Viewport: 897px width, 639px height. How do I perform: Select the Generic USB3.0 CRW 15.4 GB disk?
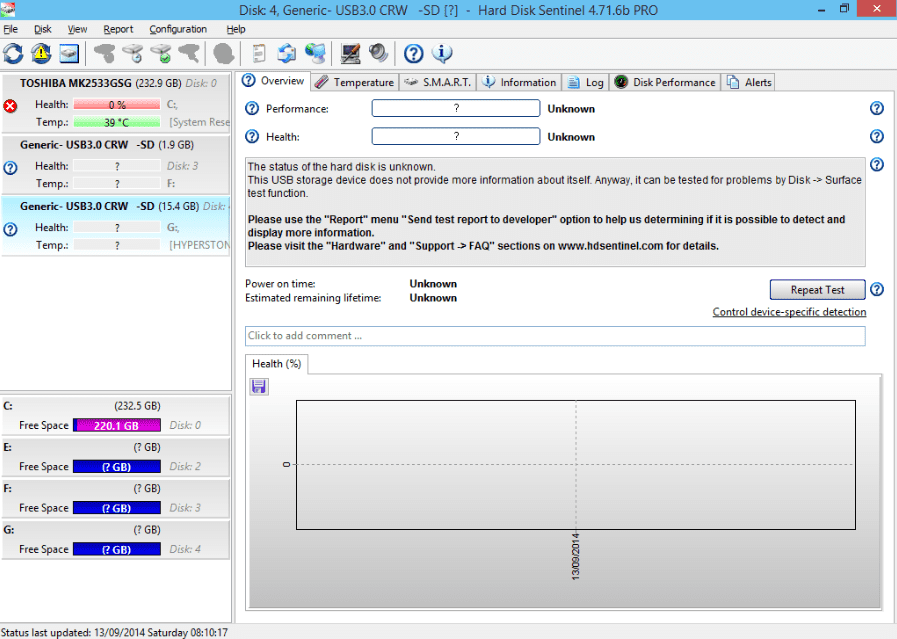coord(116,225)
